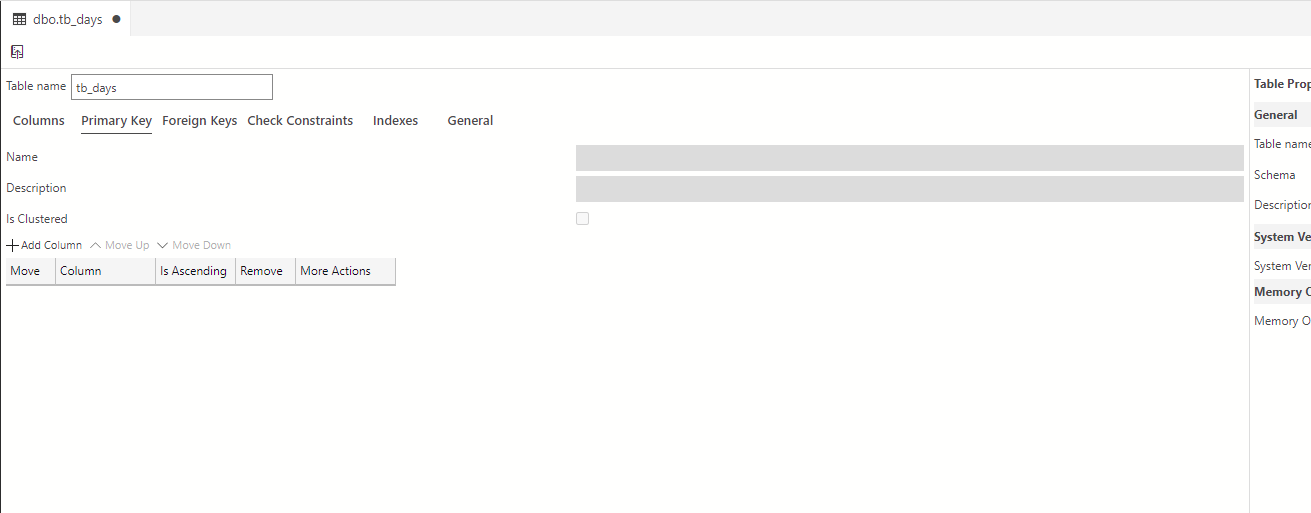Viewport: 1311px width, 513px height.
Task: Click the More Actions column header
Action: pos(346,271)
